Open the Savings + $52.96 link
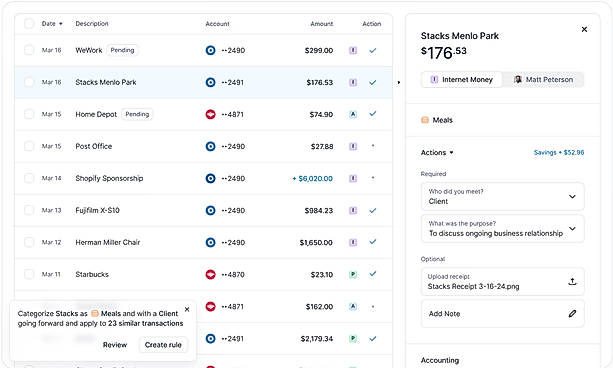The height and width of the screenshot is (368, 613). click(559, 153)
